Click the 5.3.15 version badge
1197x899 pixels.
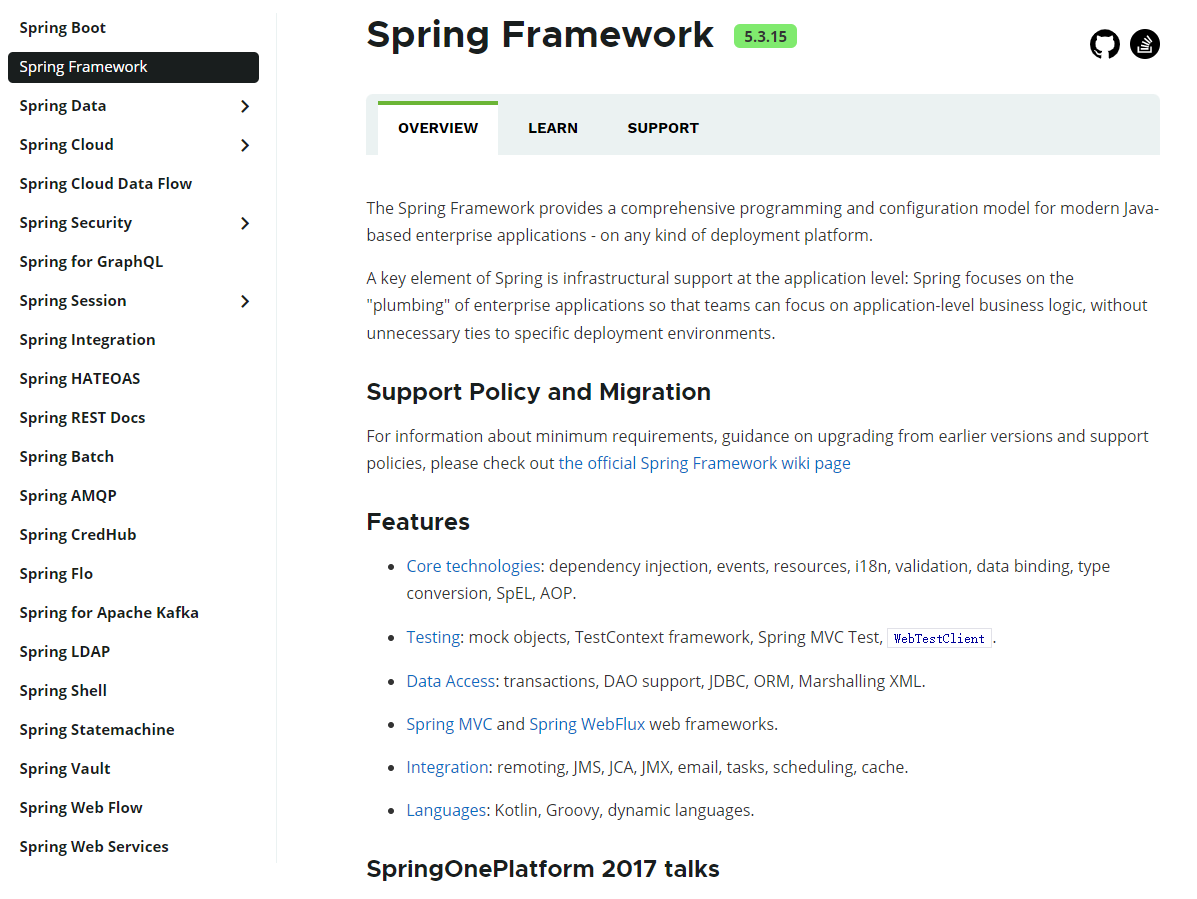(x=765, y=37)
